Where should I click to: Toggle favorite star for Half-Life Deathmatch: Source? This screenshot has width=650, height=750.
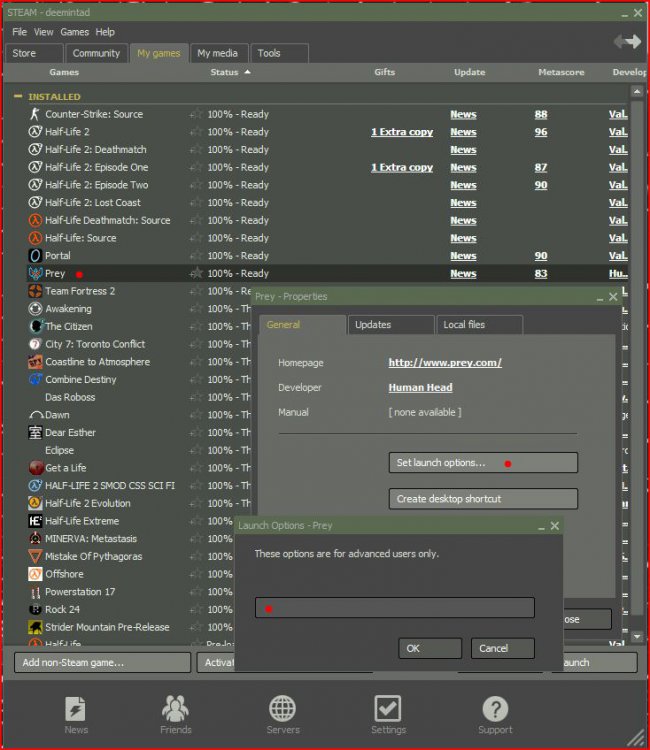[196, 221]
